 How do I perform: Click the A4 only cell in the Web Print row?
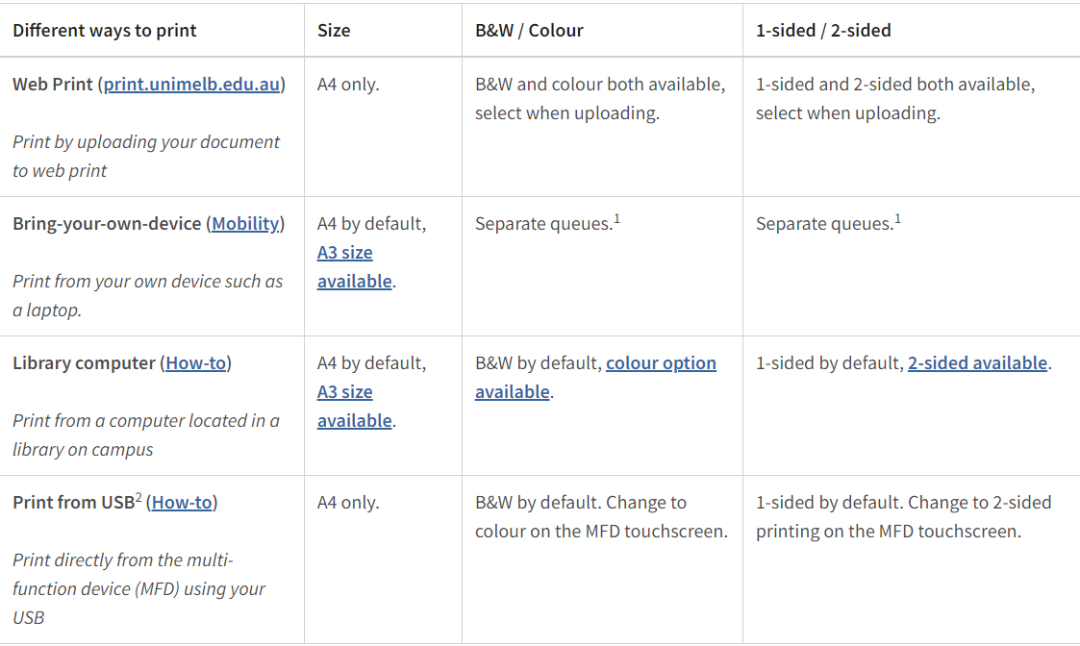coord(348,84)
